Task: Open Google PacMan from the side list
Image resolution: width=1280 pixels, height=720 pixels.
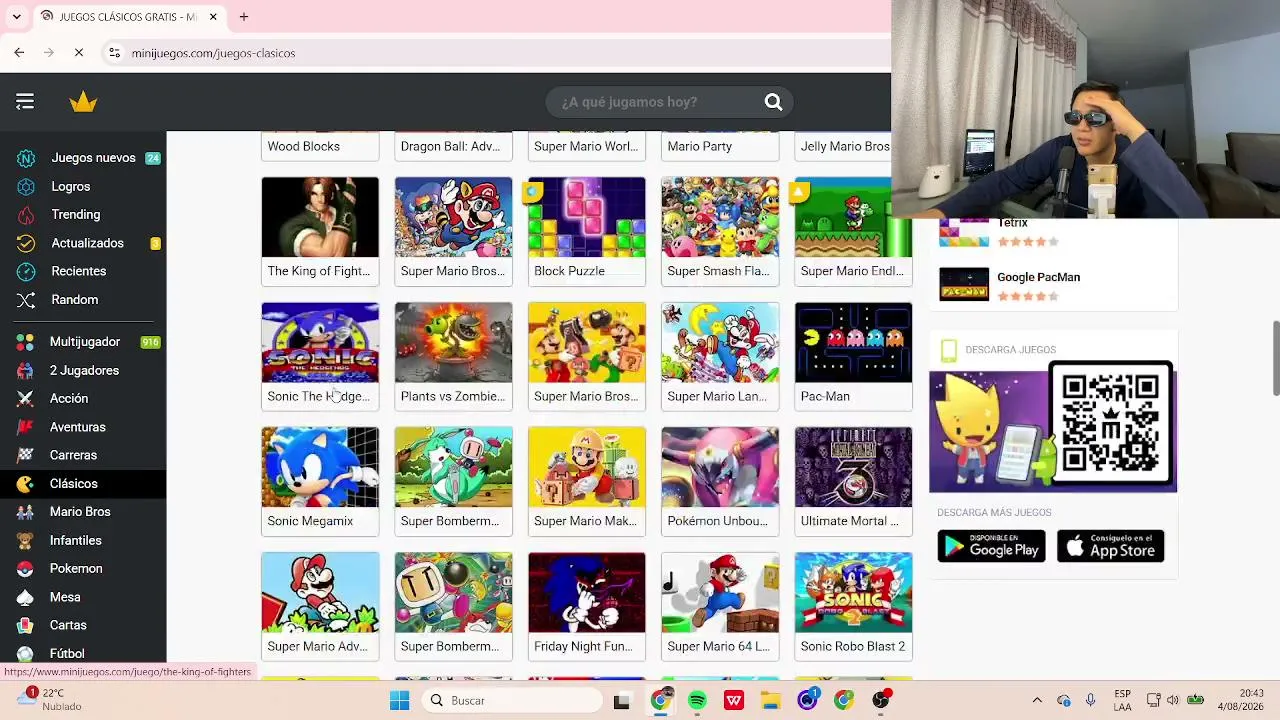Action: (x=1038, y=277)
